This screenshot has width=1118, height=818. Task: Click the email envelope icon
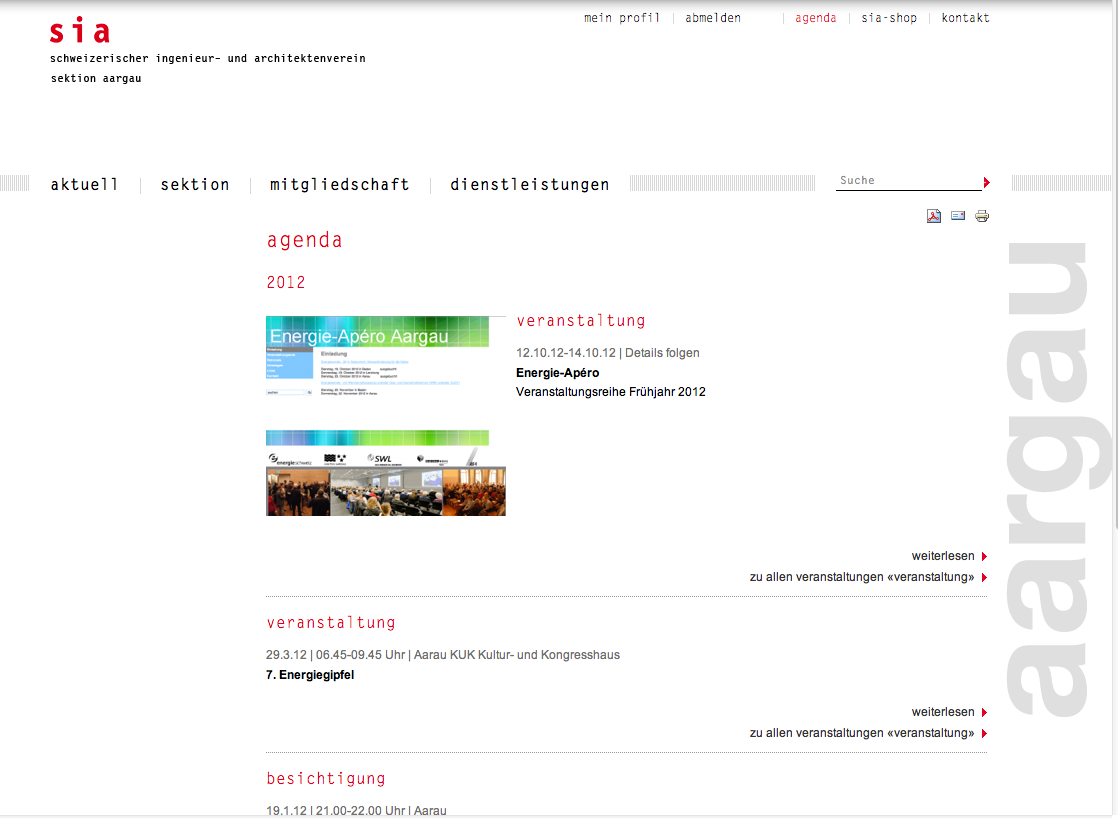pyautogui.click(x=958, y=216)
